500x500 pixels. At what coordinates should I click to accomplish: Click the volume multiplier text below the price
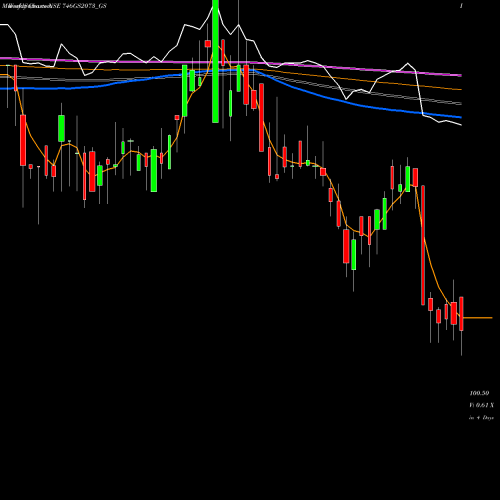tap(481, 405)
